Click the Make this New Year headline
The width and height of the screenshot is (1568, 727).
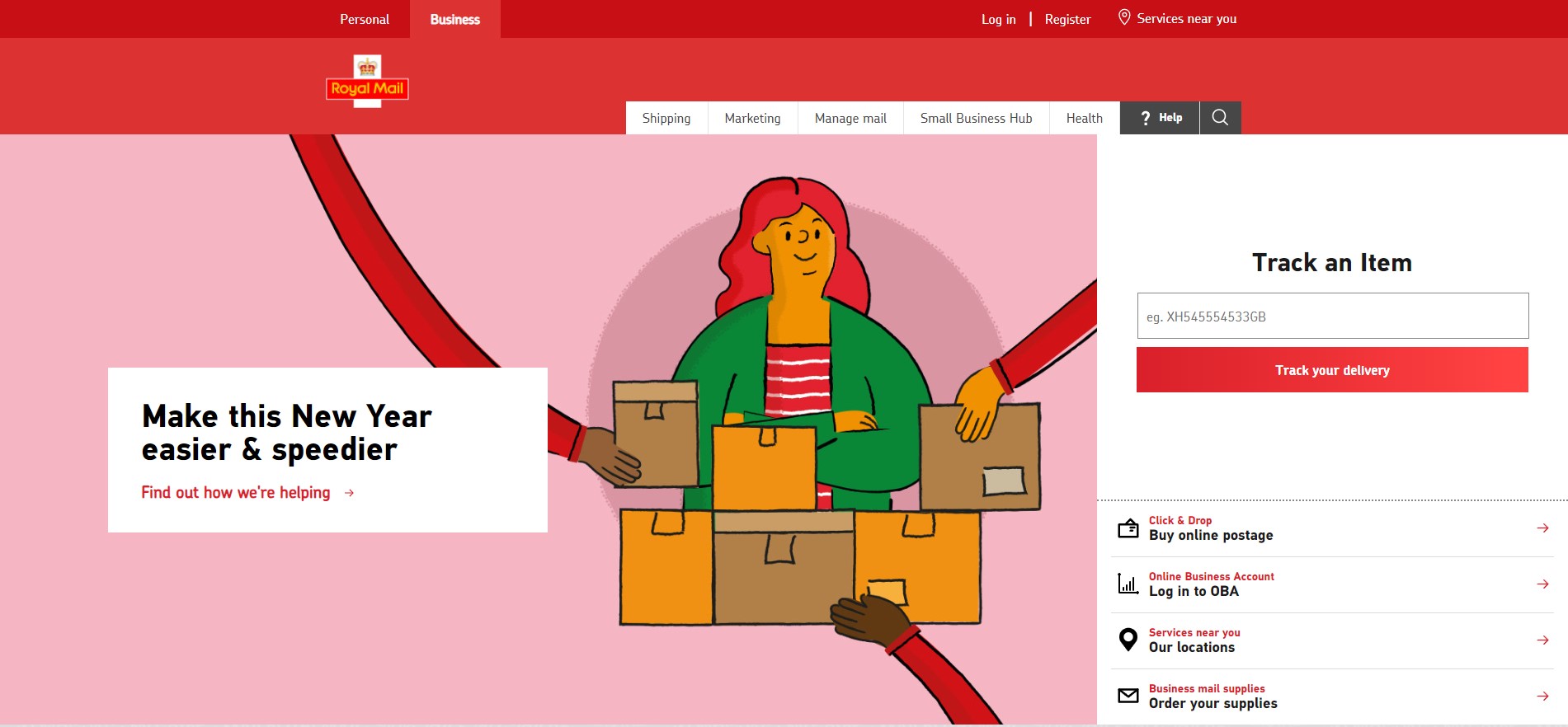pyautogui.click(x=286, y=433)
